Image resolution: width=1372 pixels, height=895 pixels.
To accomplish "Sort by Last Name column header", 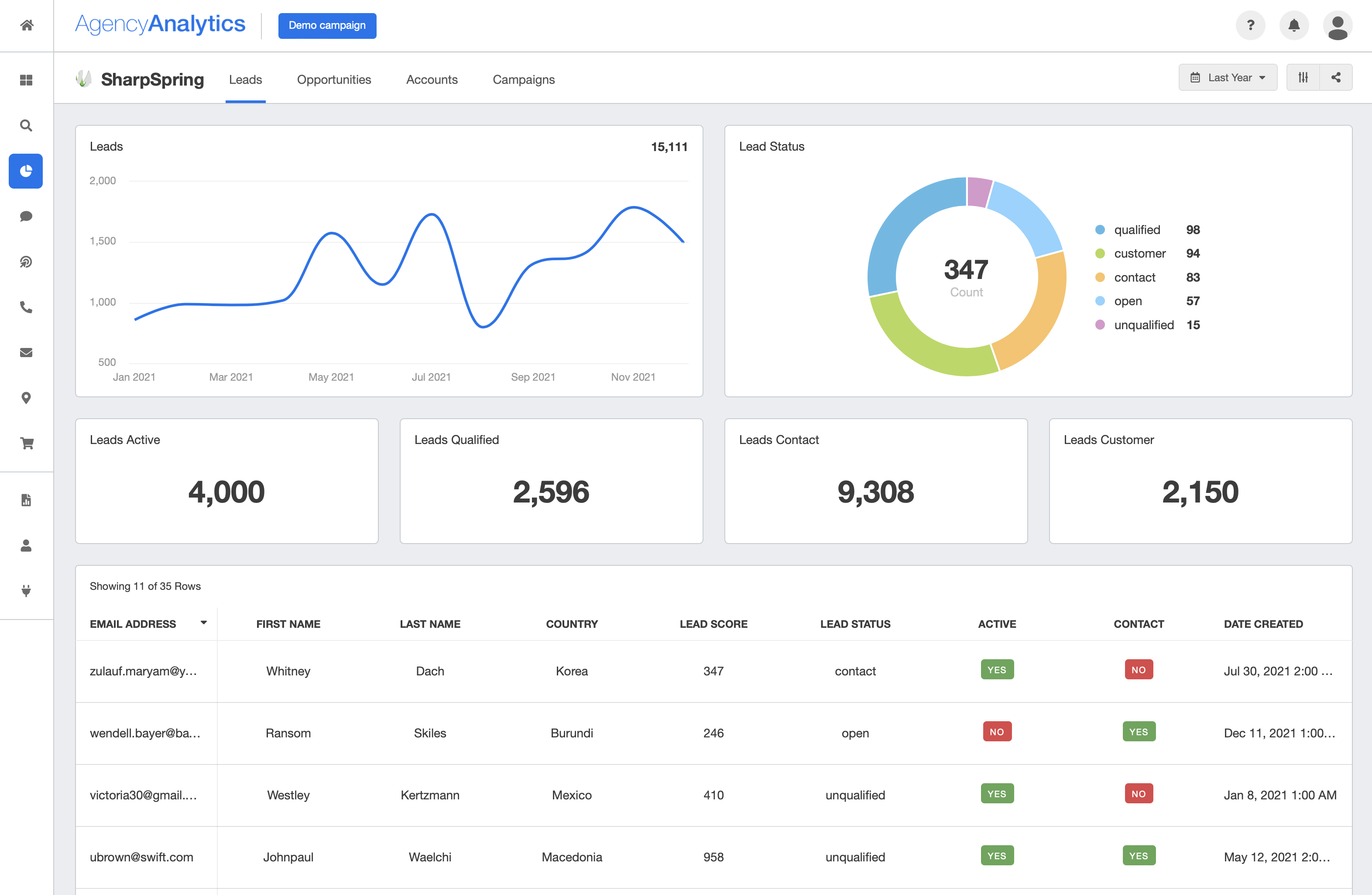I will pyautogui.click(x=430, y=624).
